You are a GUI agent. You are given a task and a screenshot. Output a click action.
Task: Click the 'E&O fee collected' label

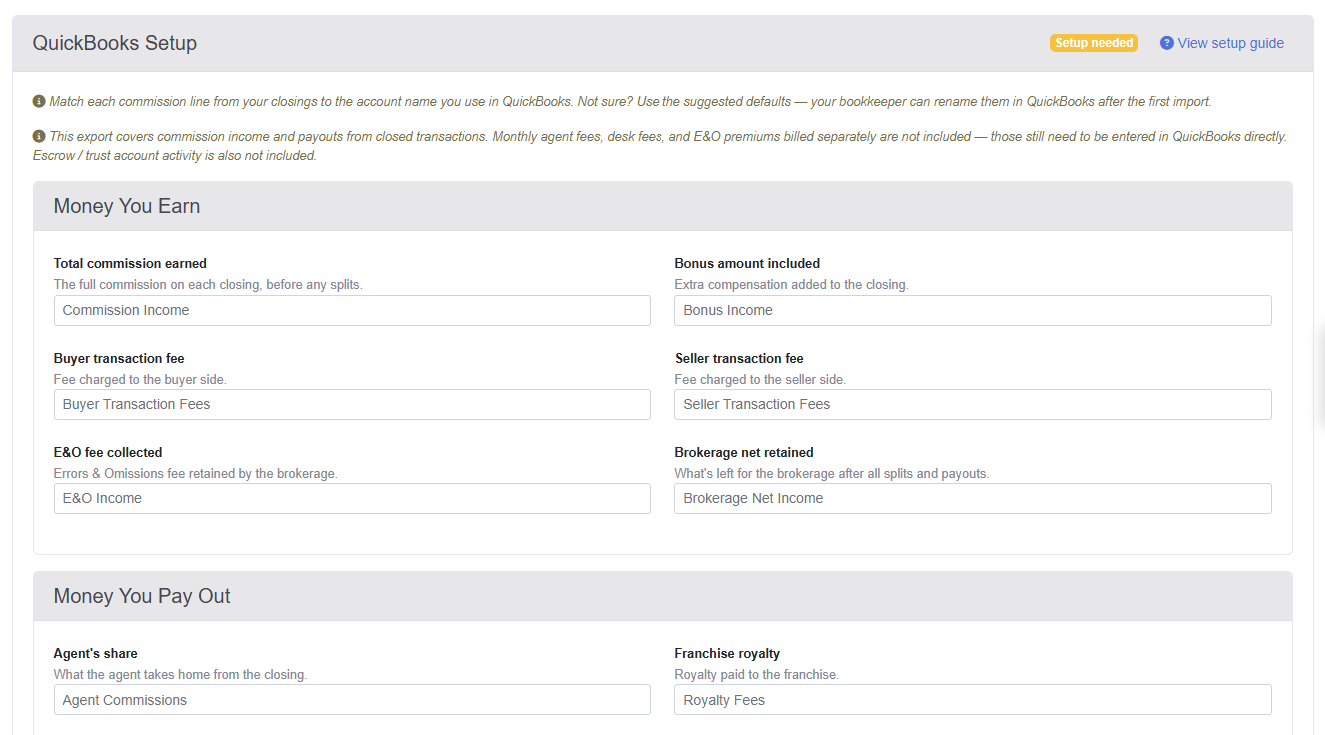coord(108,452)
